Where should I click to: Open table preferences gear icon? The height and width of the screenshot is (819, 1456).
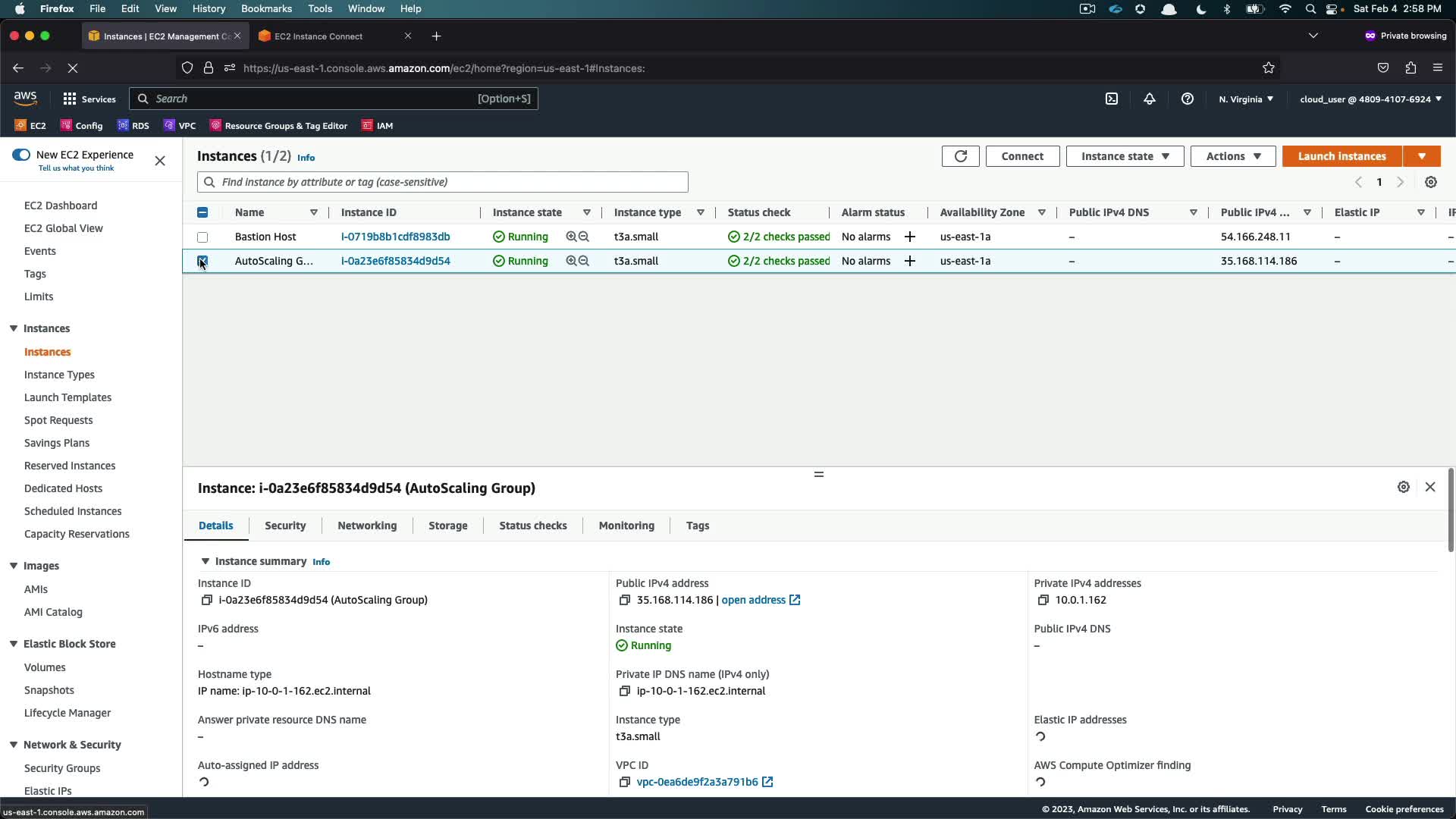(x=1431, y=182)
